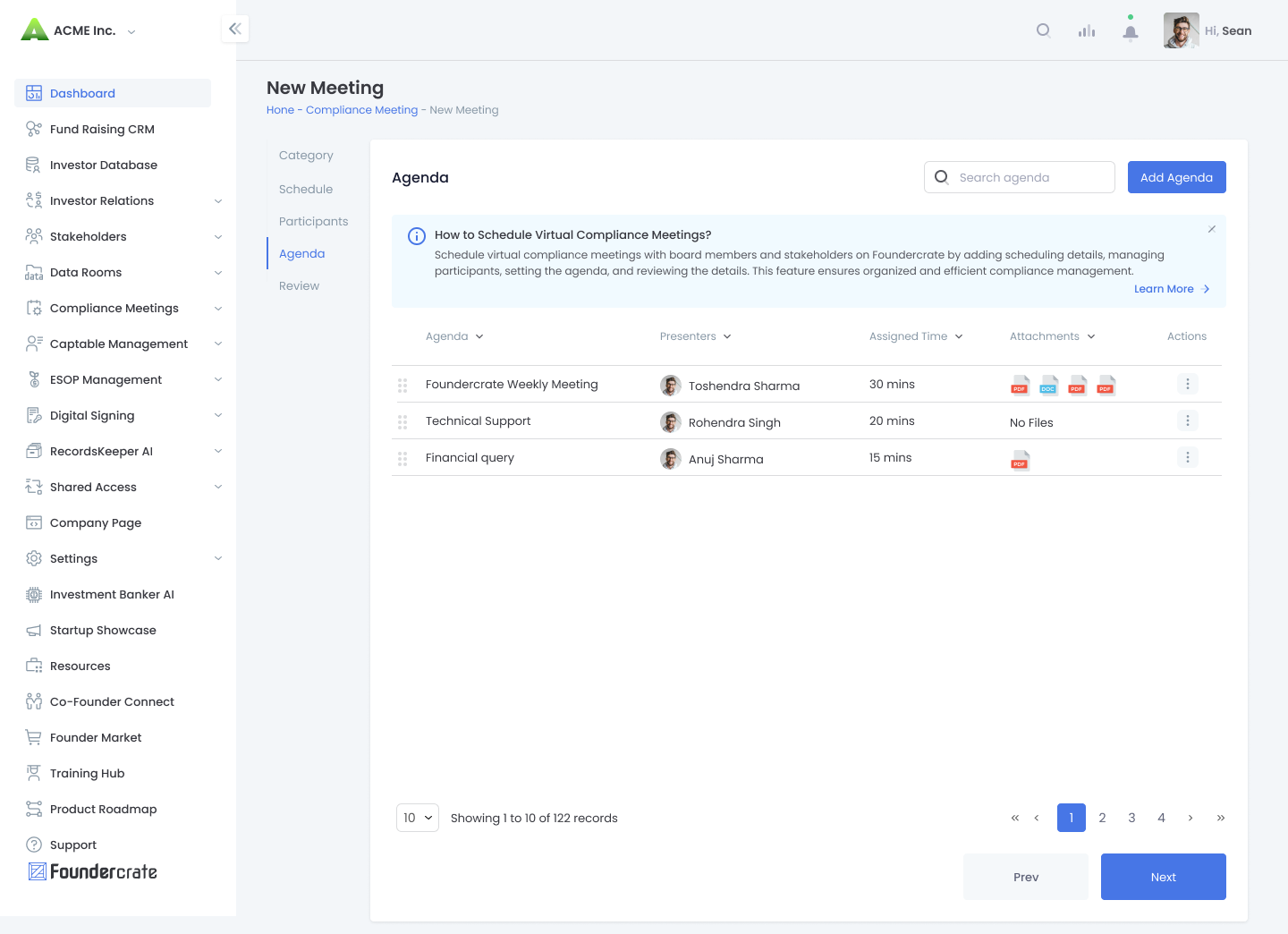Open actions menu for Foundercrate Weekly Meeting
This screenshot has width=1288, height=934.
(x=1188, y=384)
